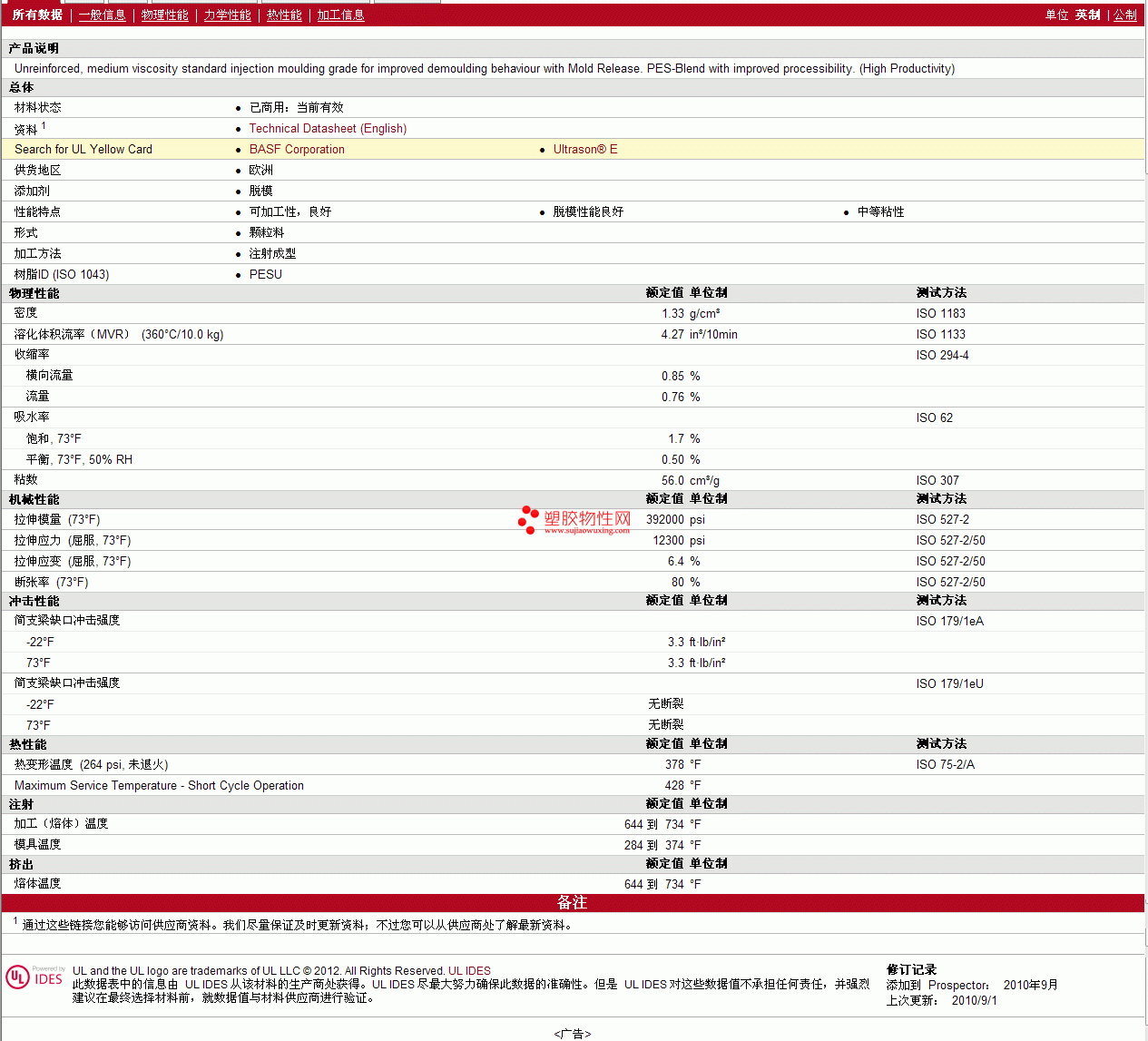Screen dimensions: 1148x1041
Task: Open the 物理性能 tab in the top navigation
Action: point(165,15)
